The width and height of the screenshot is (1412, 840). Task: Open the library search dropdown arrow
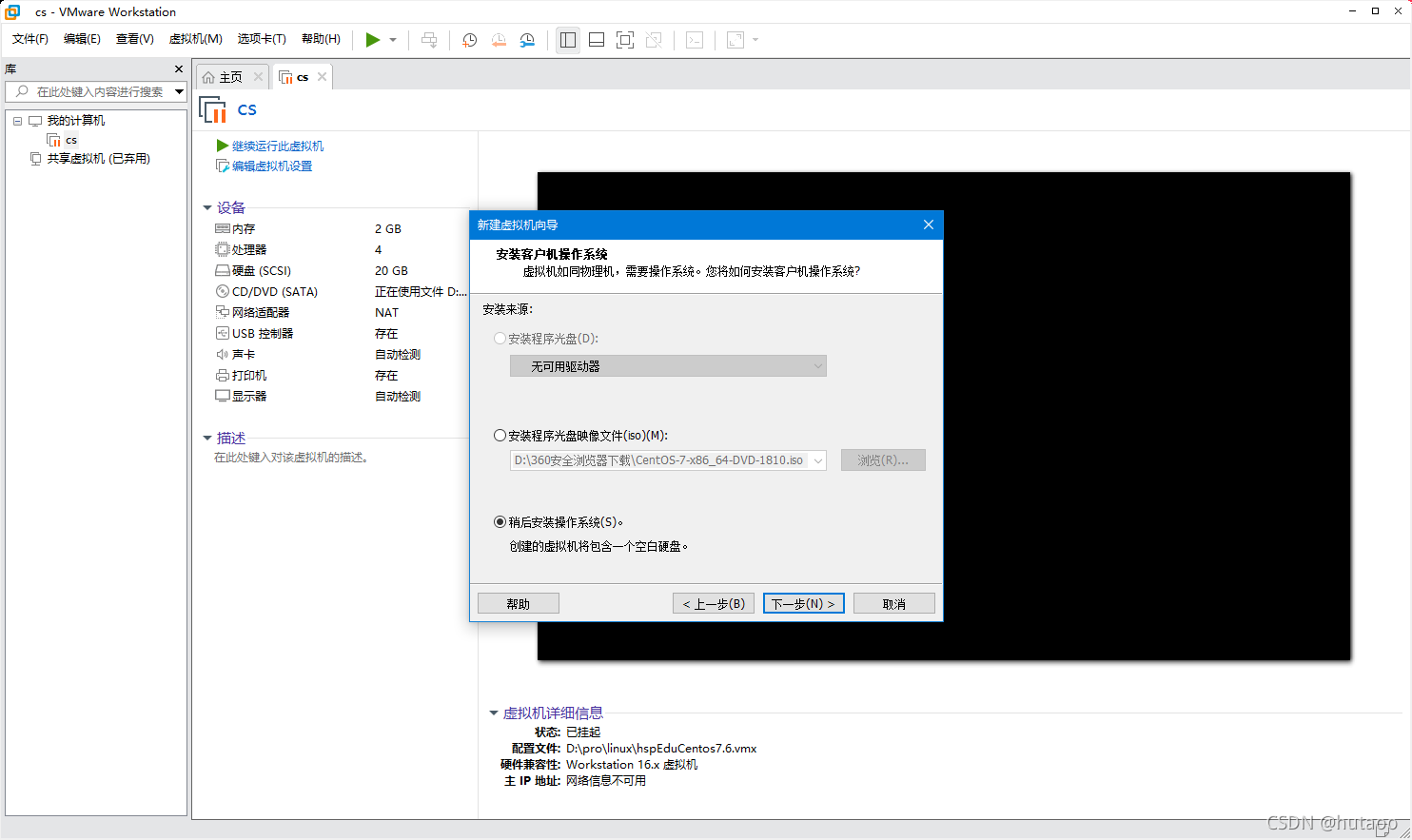coord(179,91)
